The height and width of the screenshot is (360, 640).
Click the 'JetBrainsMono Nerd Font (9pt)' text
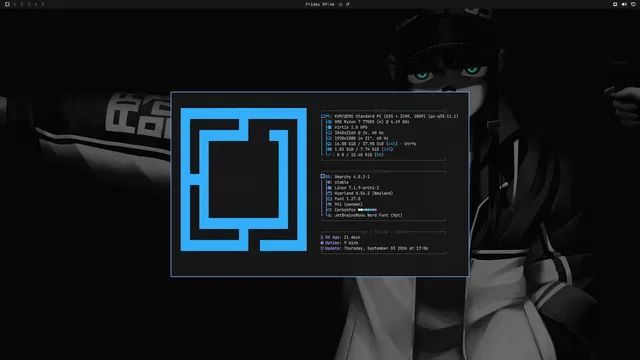point(368,215)
